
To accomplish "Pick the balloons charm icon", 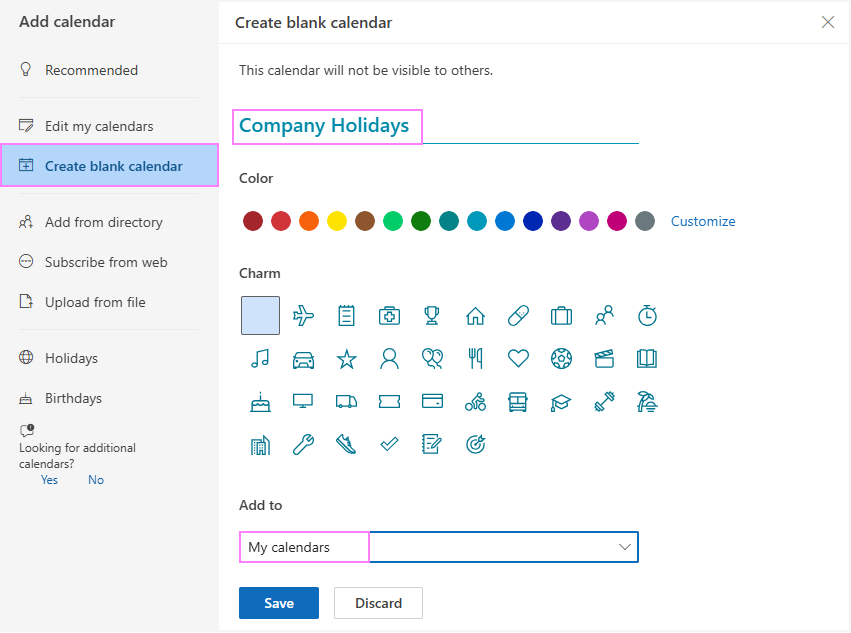I will coord(432,358).
